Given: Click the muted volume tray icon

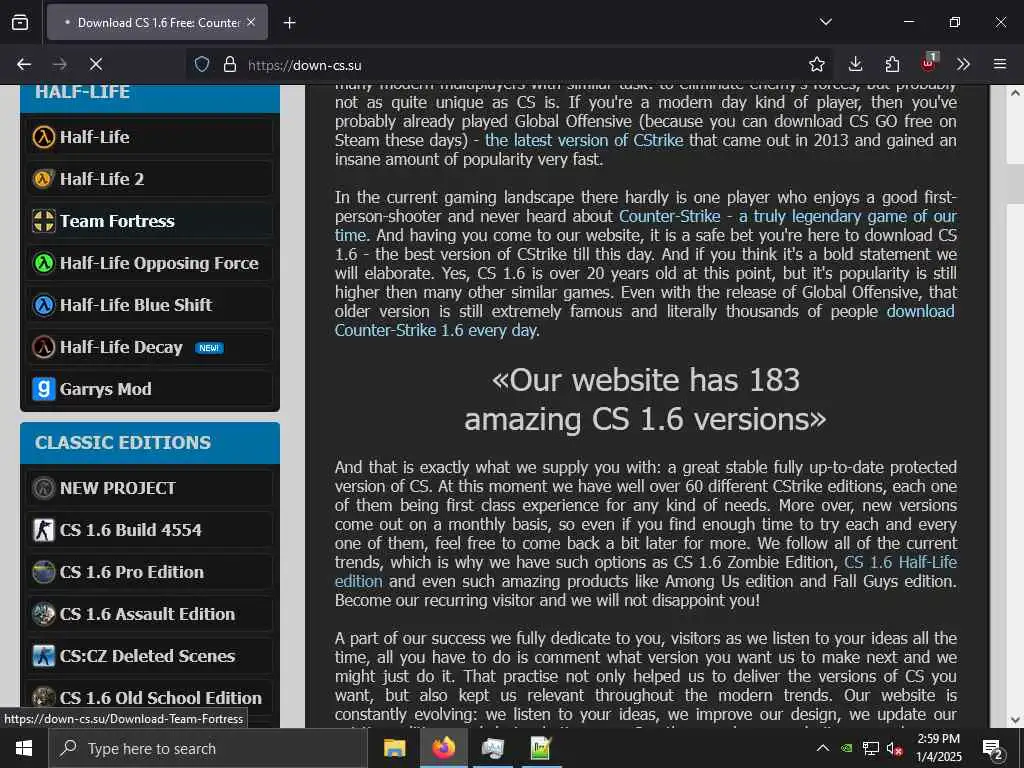Looking at the screenshot, I should tap(894, 748).
